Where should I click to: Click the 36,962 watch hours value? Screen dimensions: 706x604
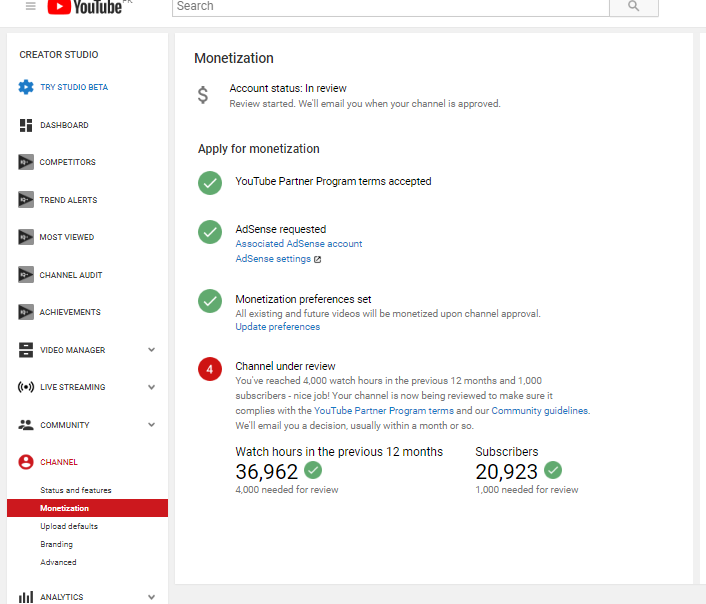[x=267, y=472]
